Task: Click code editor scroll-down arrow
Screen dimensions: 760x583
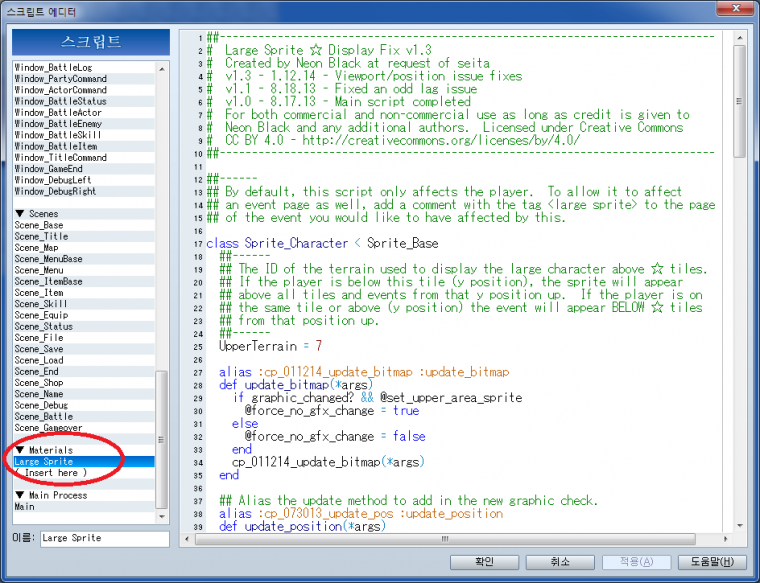Action: tap(740, 525)
